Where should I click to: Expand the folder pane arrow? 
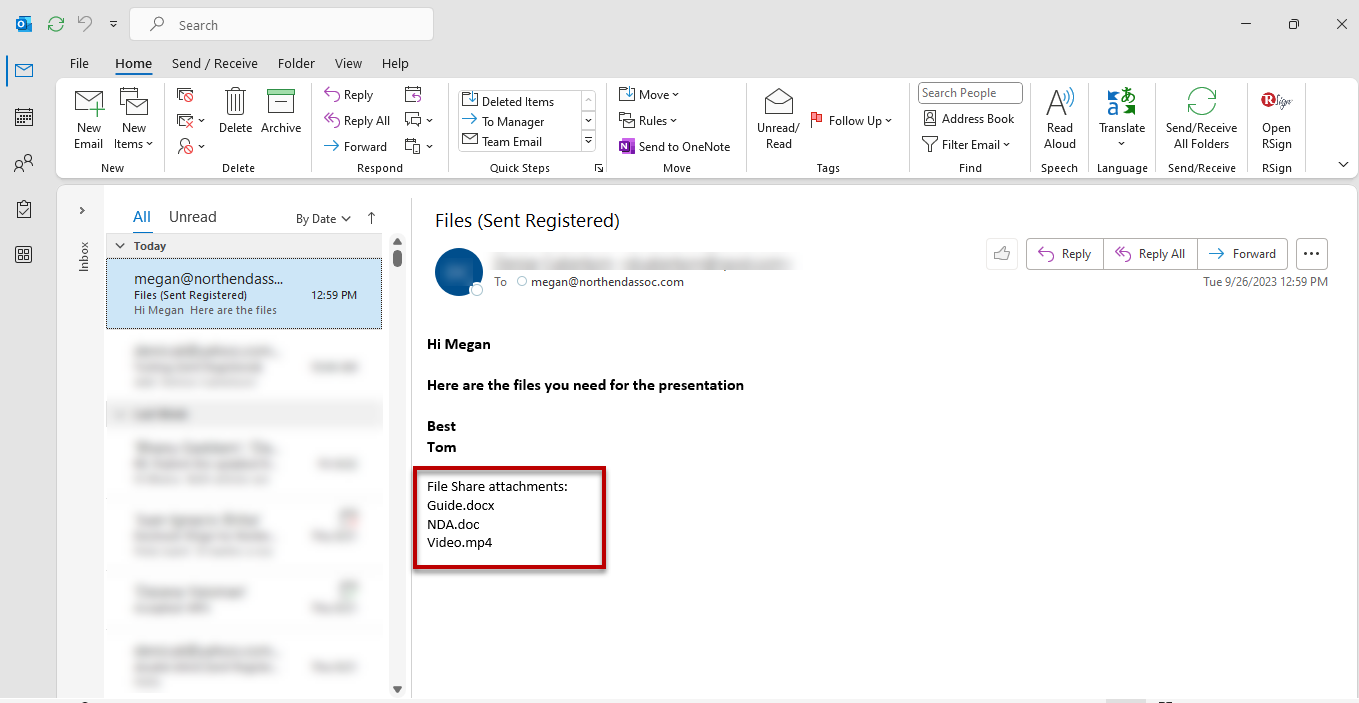coord(82,211)
